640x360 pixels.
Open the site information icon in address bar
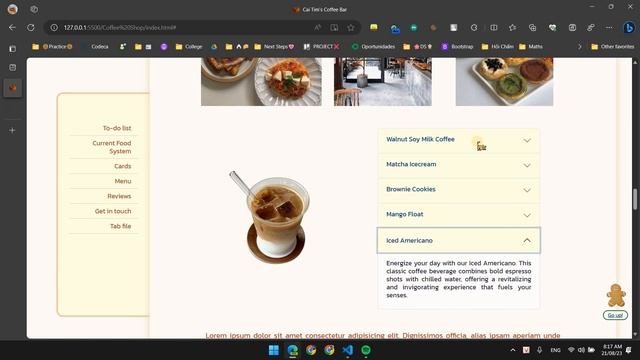coord(54,28)
